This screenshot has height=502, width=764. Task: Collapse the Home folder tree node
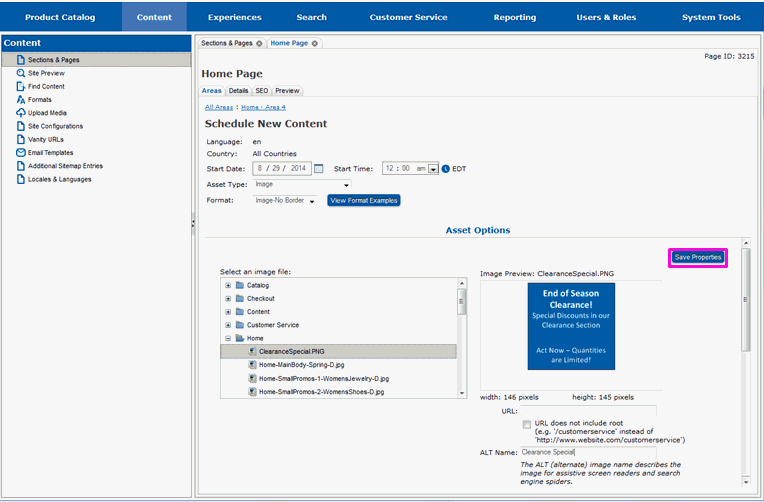tap(228, 338)
